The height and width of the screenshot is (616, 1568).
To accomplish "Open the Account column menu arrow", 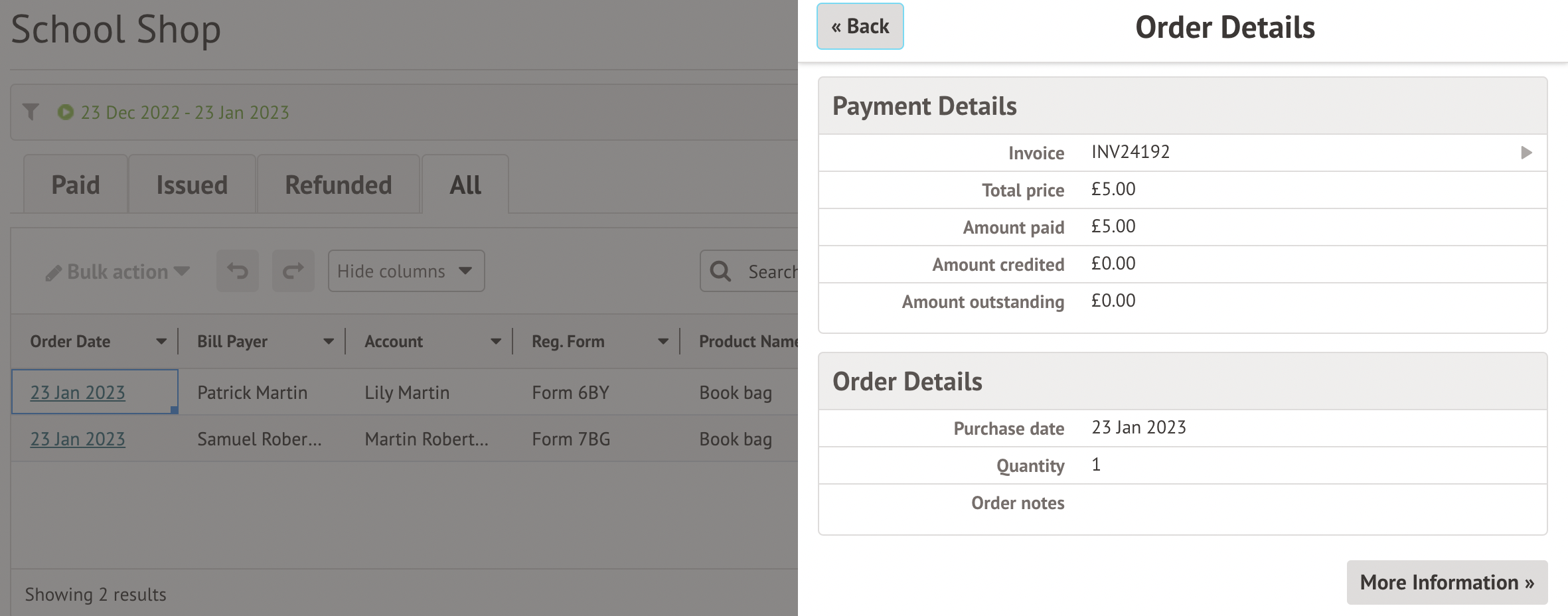I will click(496, 342).
